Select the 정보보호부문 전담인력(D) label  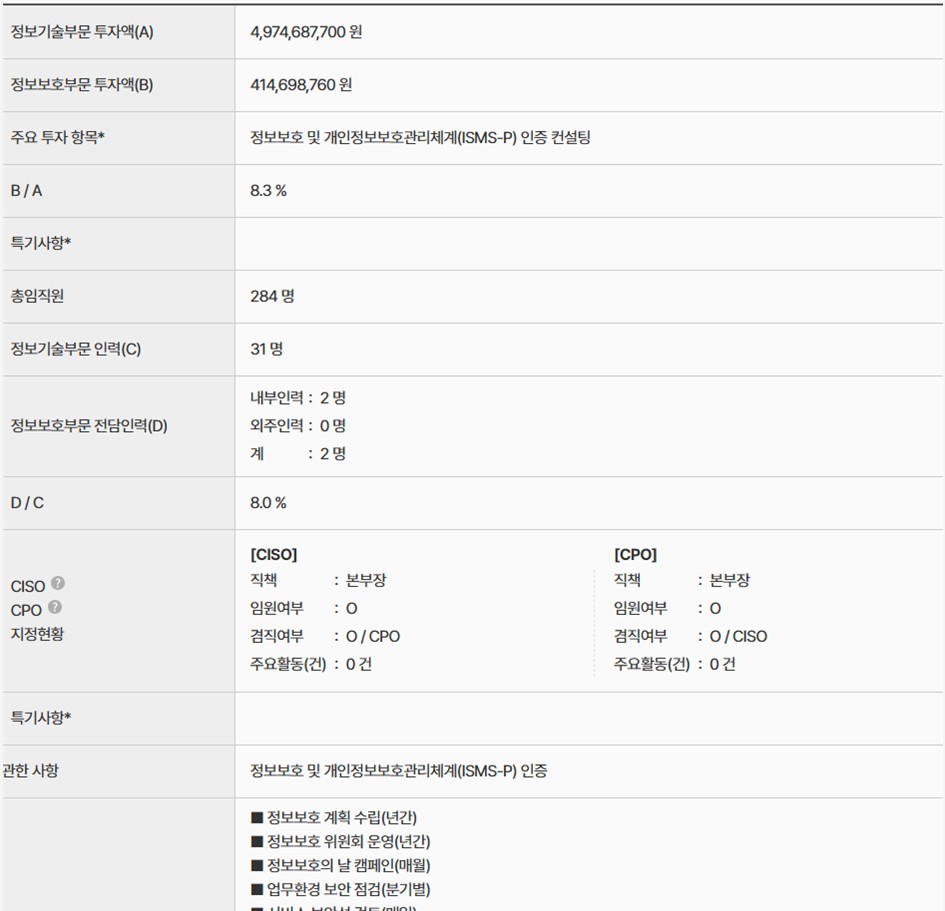(89, 426)
